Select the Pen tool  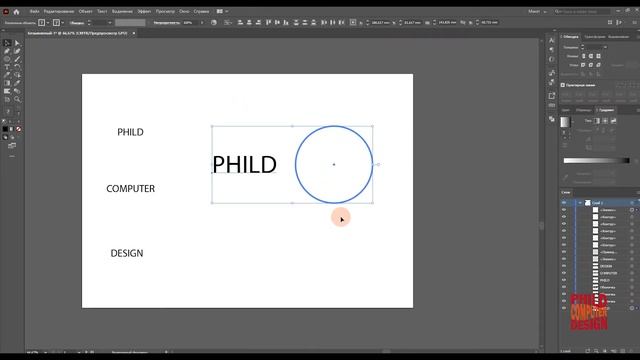(7, 51)
